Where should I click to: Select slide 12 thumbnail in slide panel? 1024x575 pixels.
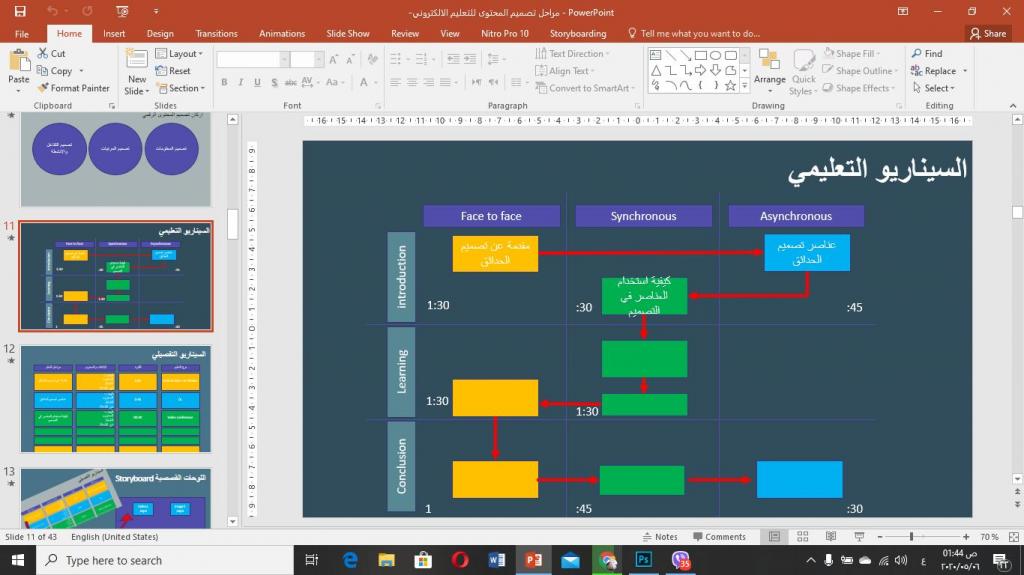116,399
